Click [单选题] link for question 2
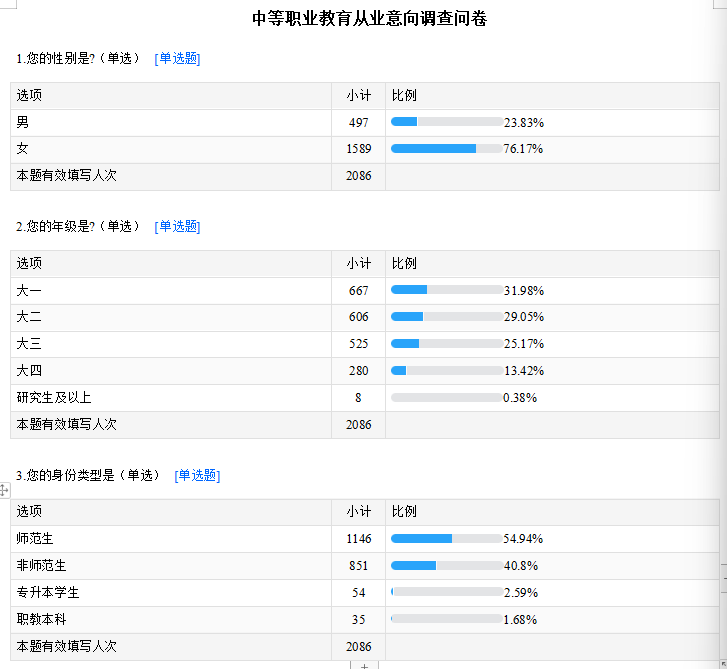The image size is (727, 669). click(177, 227)
